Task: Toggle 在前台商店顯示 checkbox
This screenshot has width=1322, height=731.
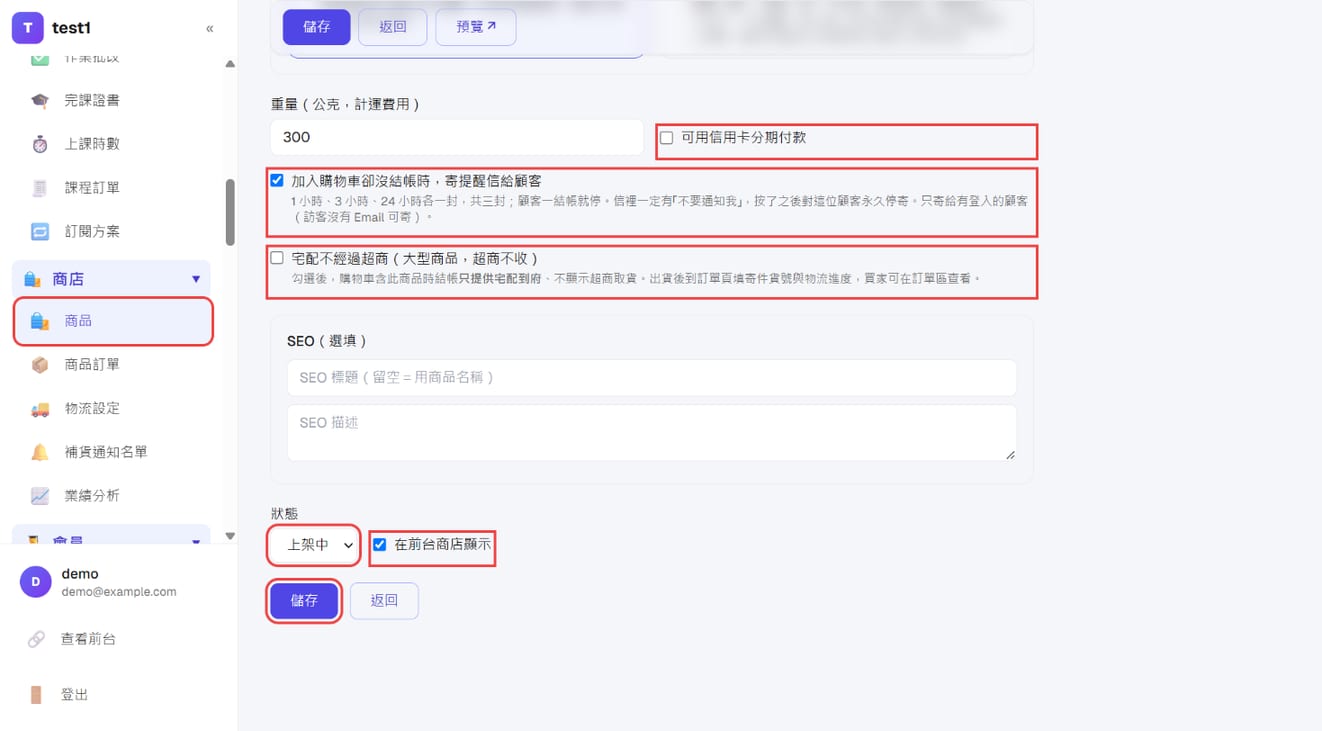Action: 379,545
